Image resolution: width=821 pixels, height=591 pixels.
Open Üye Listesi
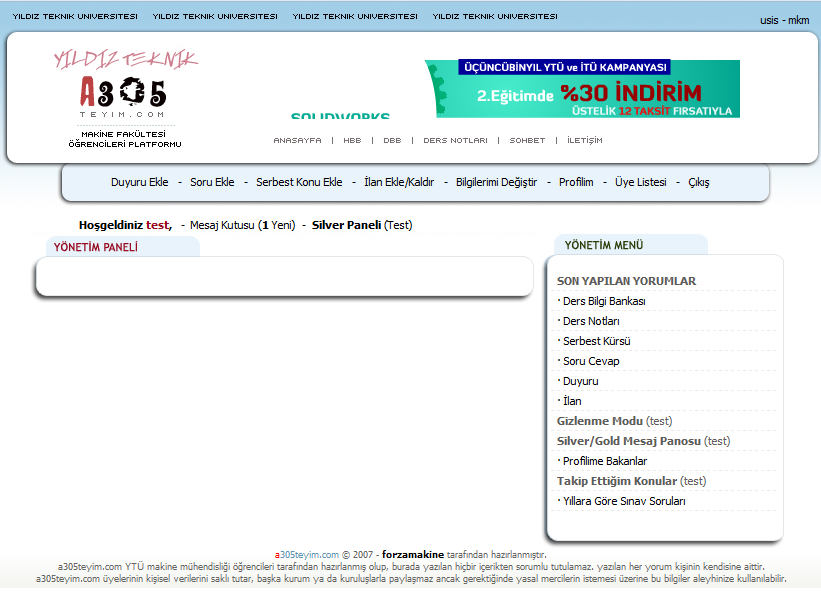640,182
